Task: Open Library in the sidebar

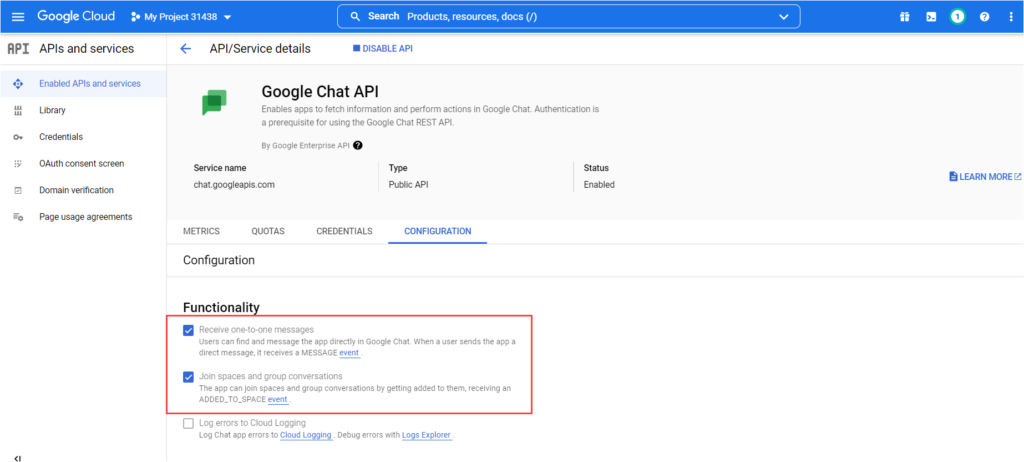Action: tap(52, 110)
